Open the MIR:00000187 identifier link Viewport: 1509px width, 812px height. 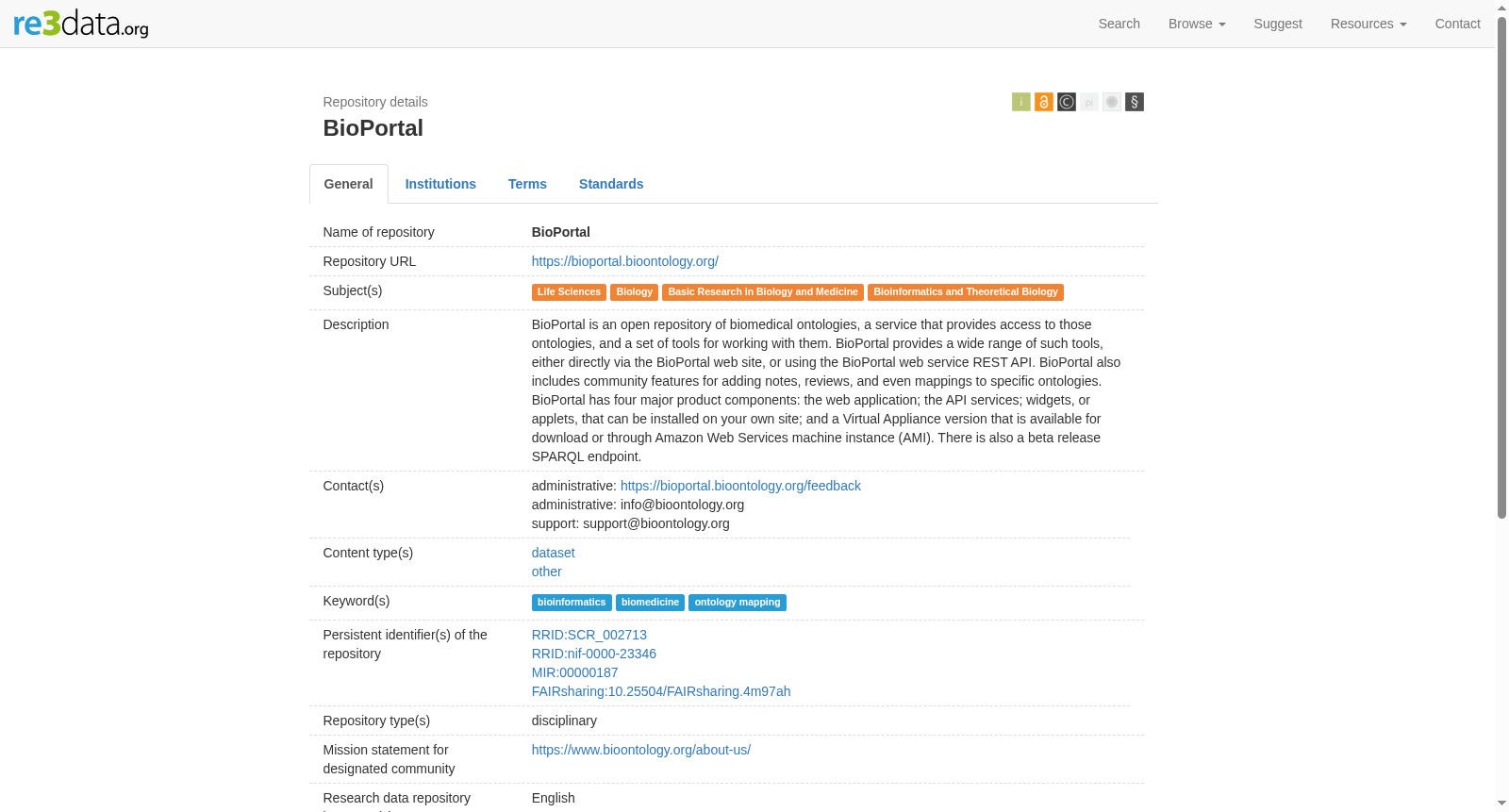pos(575,672)
